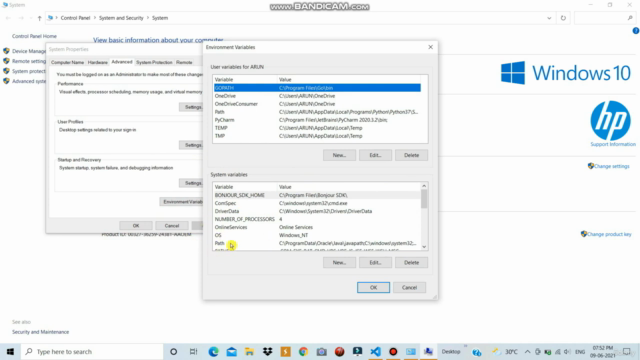This screenshot has height=360, width=640.
Task: Click Delete under user variables
Action: [x=411, y=155]
